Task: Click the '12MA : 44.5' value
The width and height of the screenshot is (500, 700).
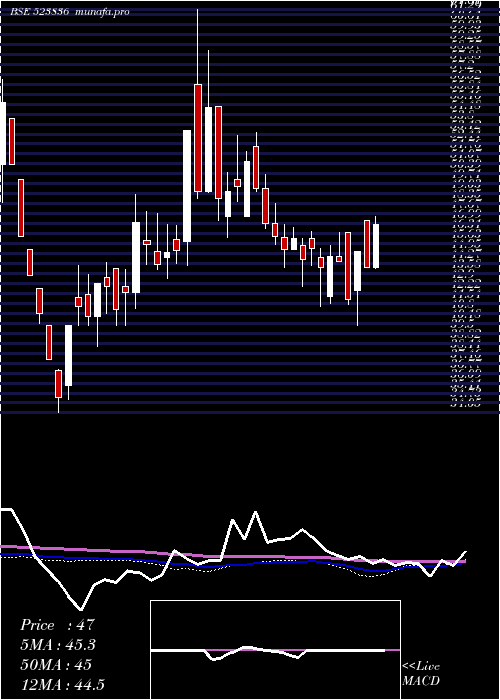Action: 62,684
